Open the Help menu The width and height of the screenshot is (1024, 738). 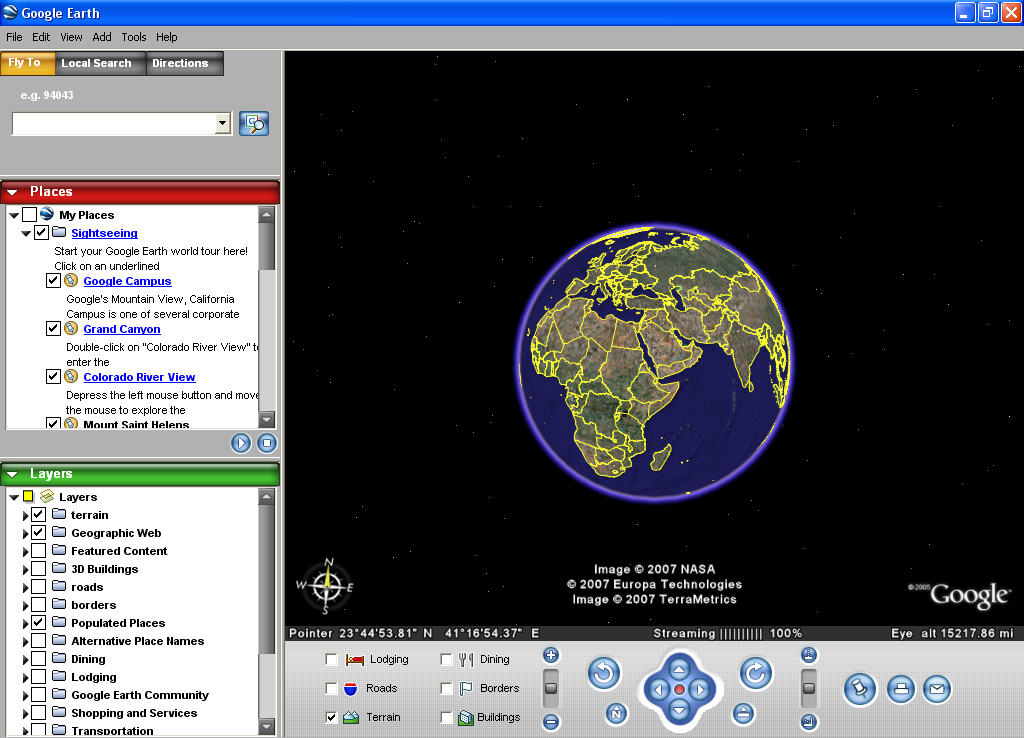click(x=167, y=37)
